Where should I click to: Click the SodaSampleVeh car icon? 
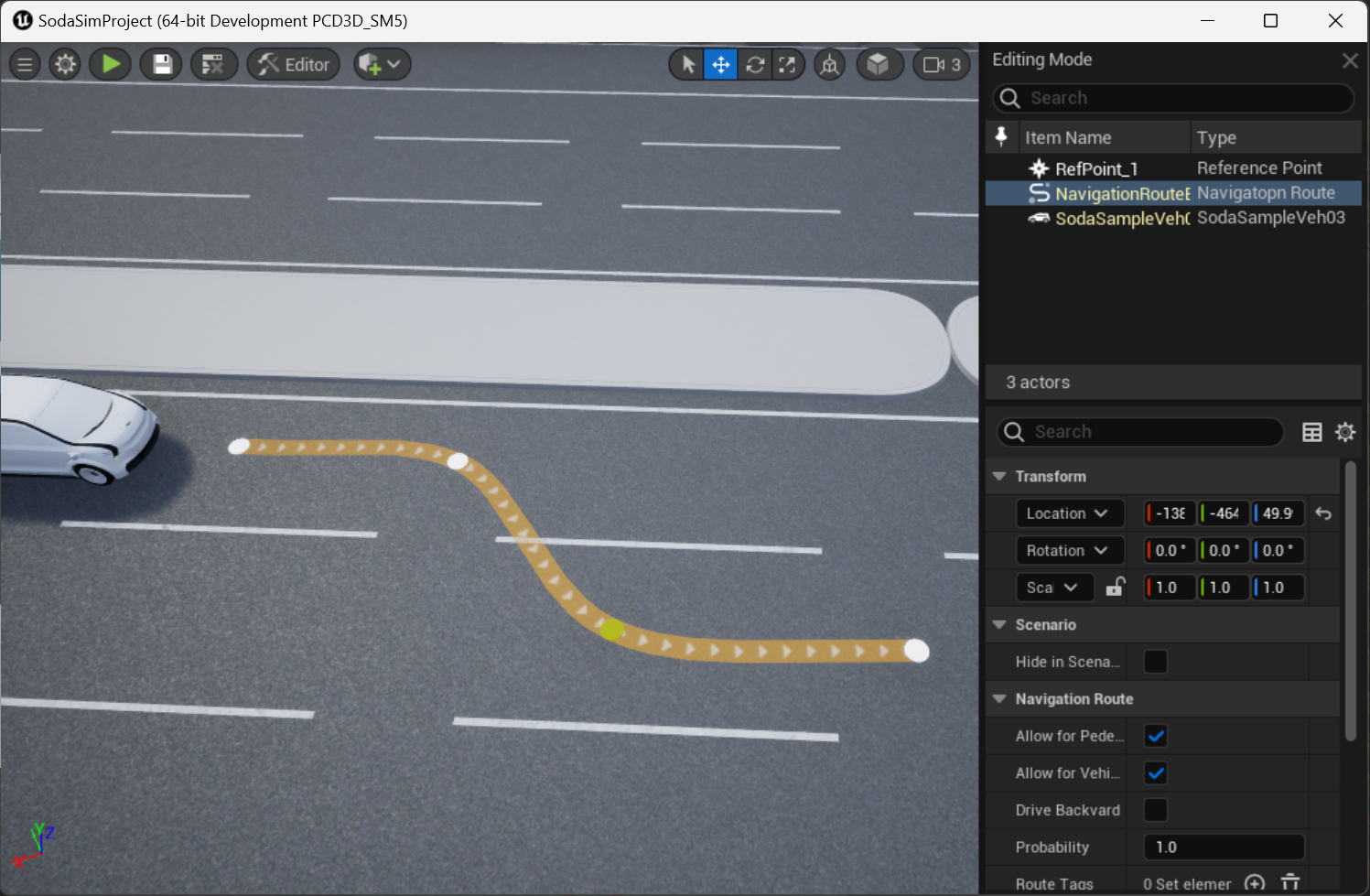1039,218
